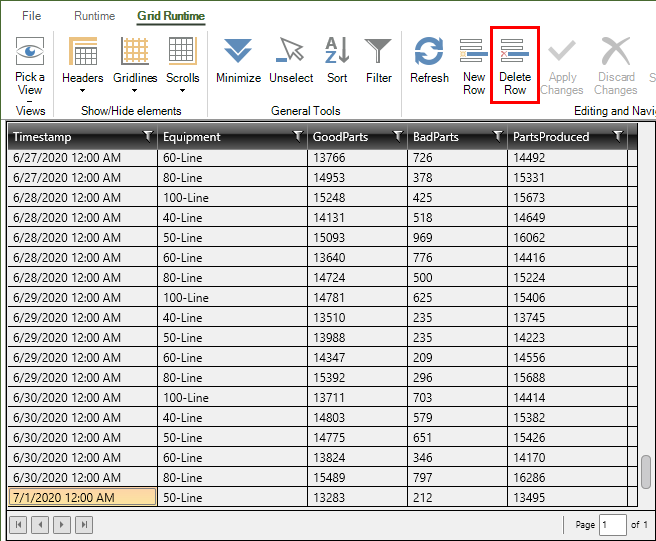Expand the Scrolls dropdown
The height and width of the screenshot is (541, 656).
182,90
